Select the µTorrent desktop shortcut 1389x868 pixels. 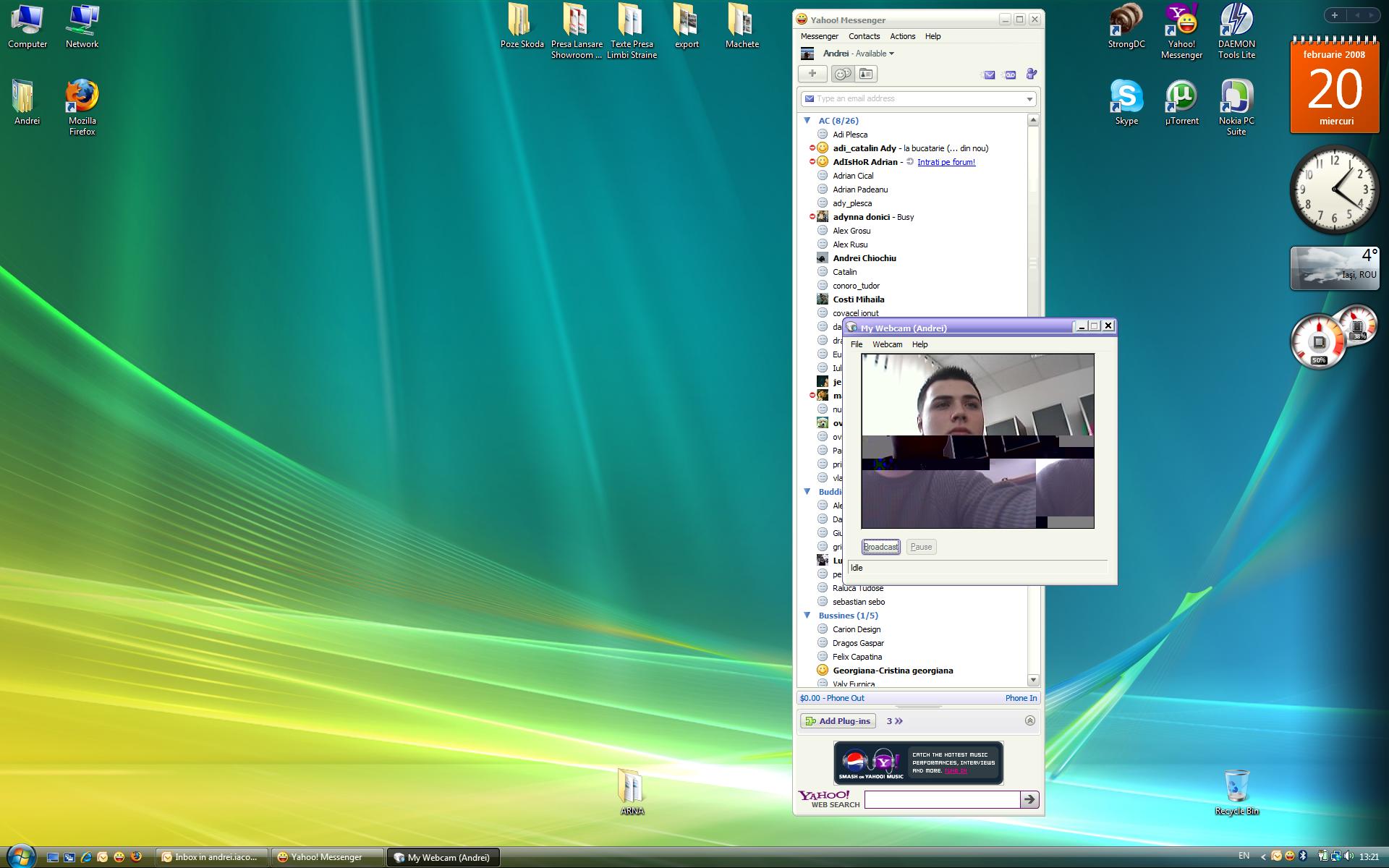point(1181,103)
